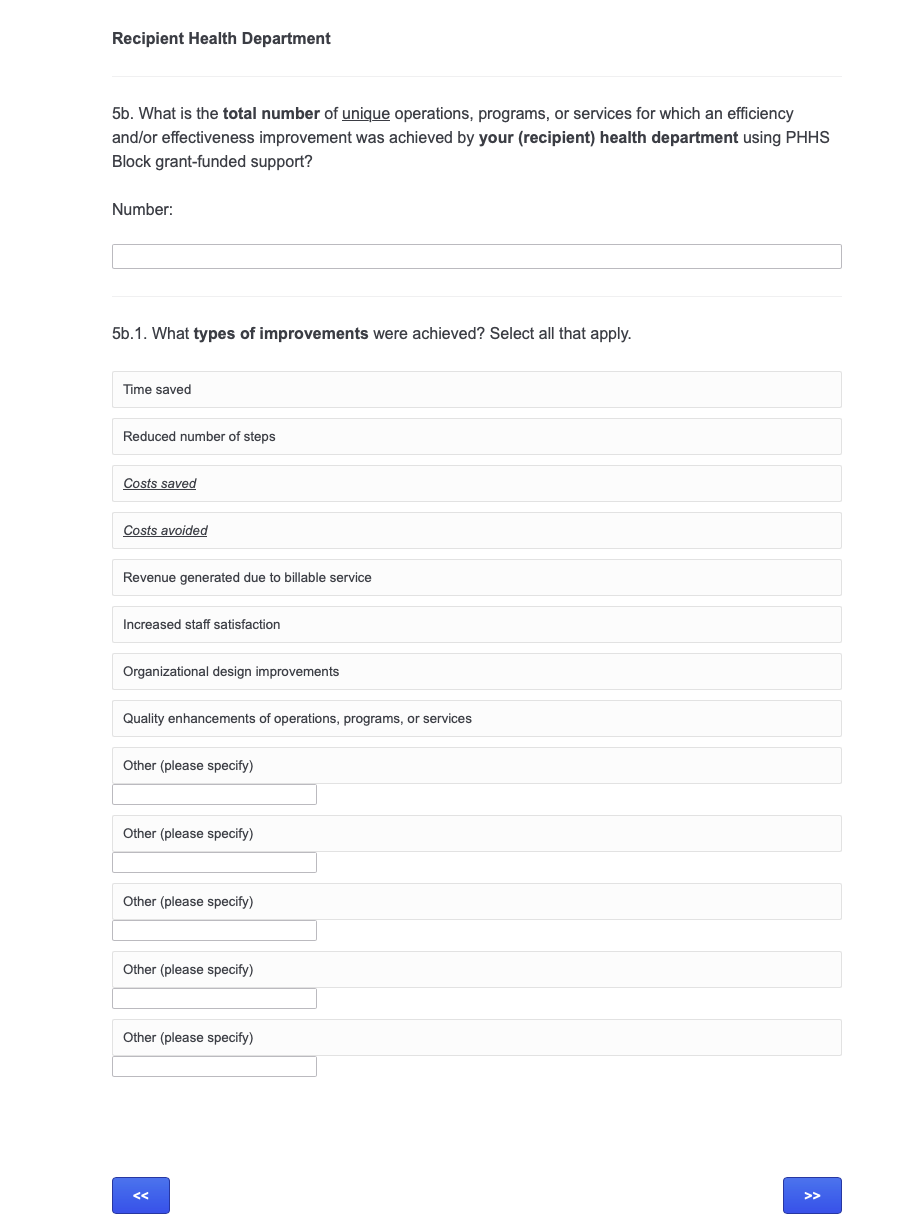
Task: Click the Number input field for 5b
Action: (x=476, y=257)
